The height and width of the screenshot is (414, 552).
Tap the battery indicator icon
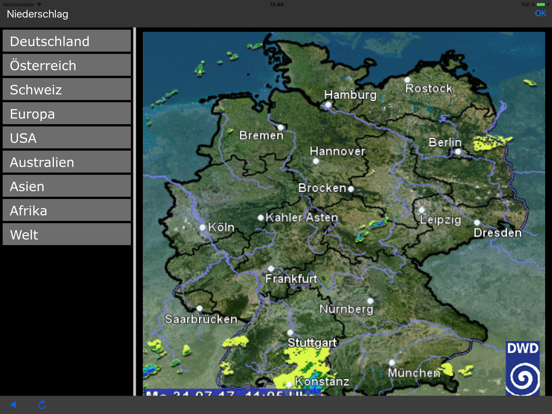(x=541, y=4)
